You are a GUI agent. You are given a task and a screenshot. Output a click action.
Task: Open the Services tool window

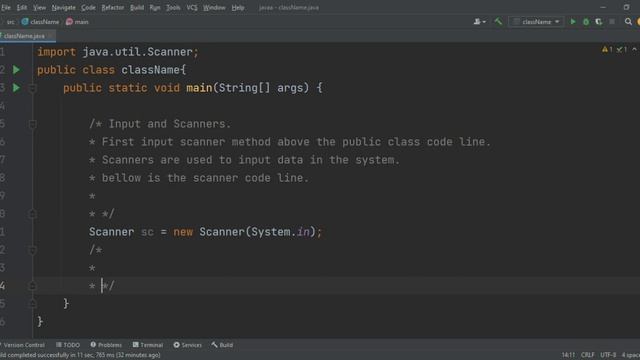(x=187, y=345)
